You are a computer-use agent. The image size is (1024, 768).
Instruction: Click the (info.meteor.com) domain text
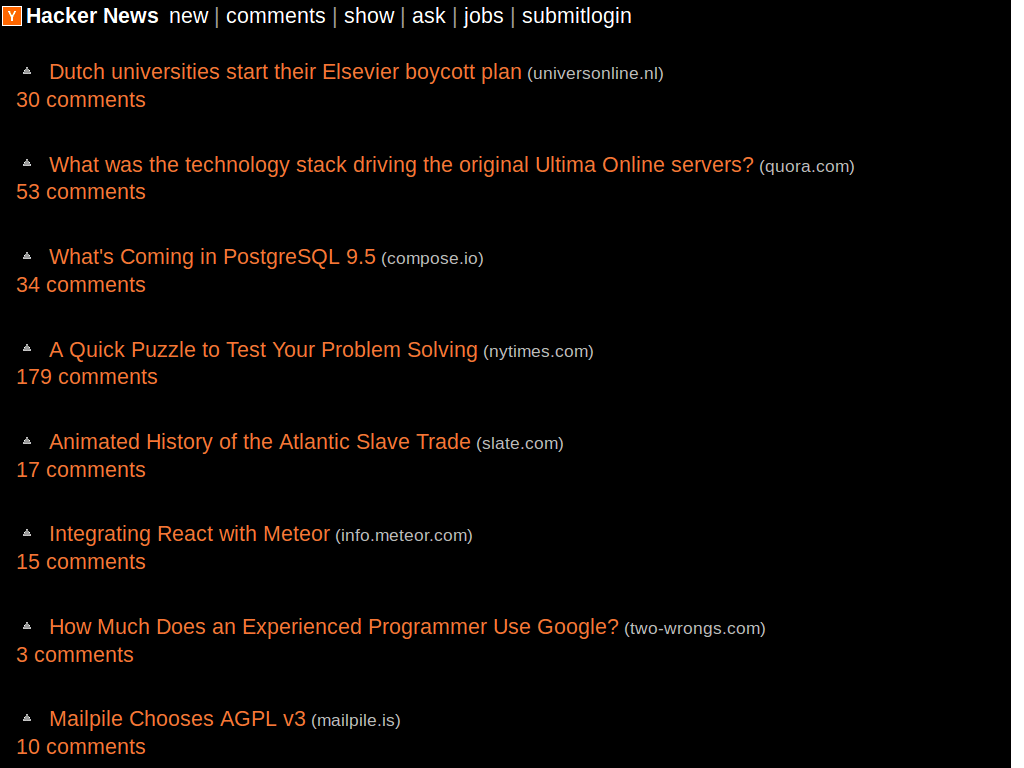[x=404, y=535]
